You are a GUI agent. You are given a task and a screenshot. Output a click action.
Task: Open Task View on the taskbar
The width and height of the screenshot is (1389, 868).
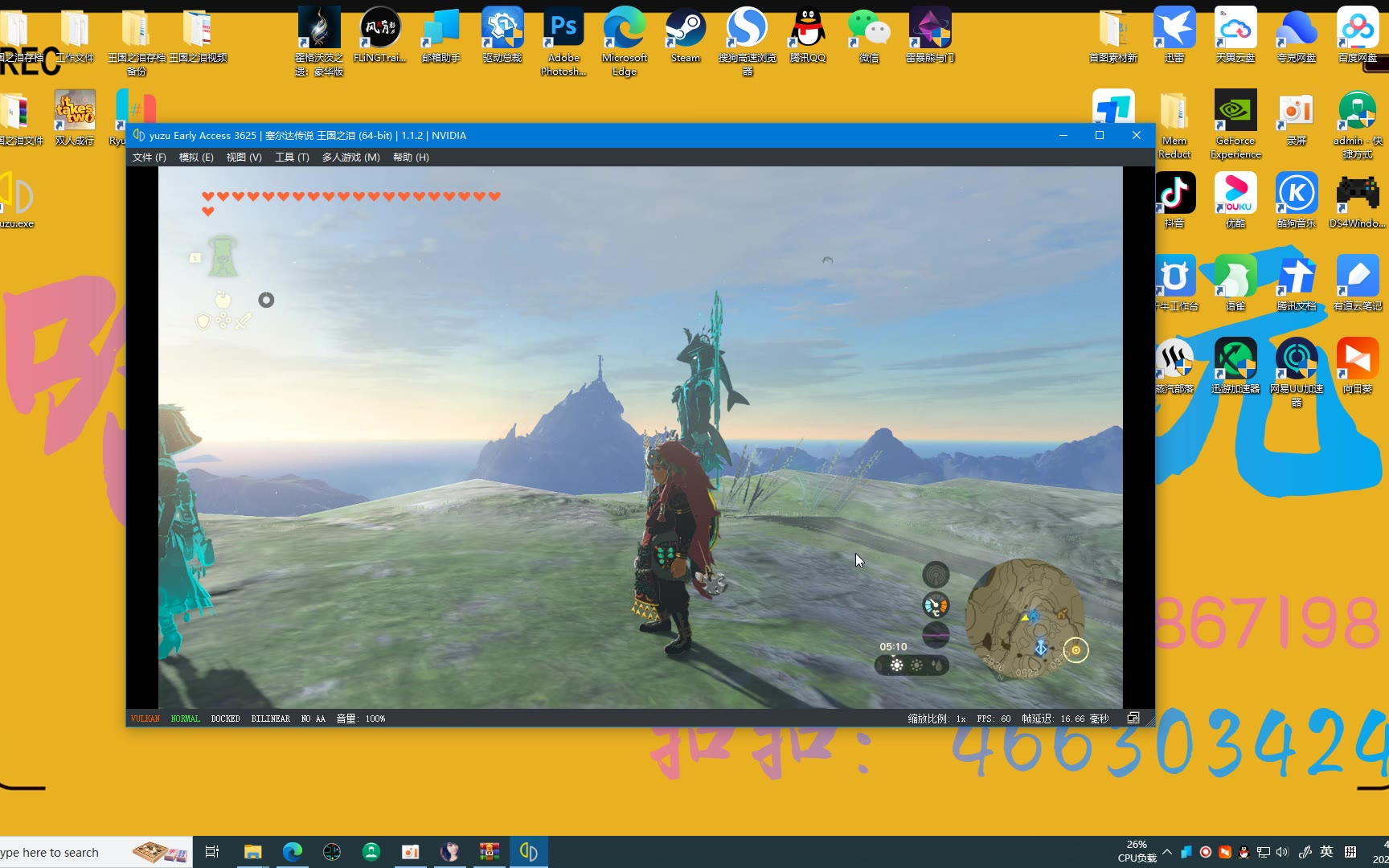tap(212, 852)
